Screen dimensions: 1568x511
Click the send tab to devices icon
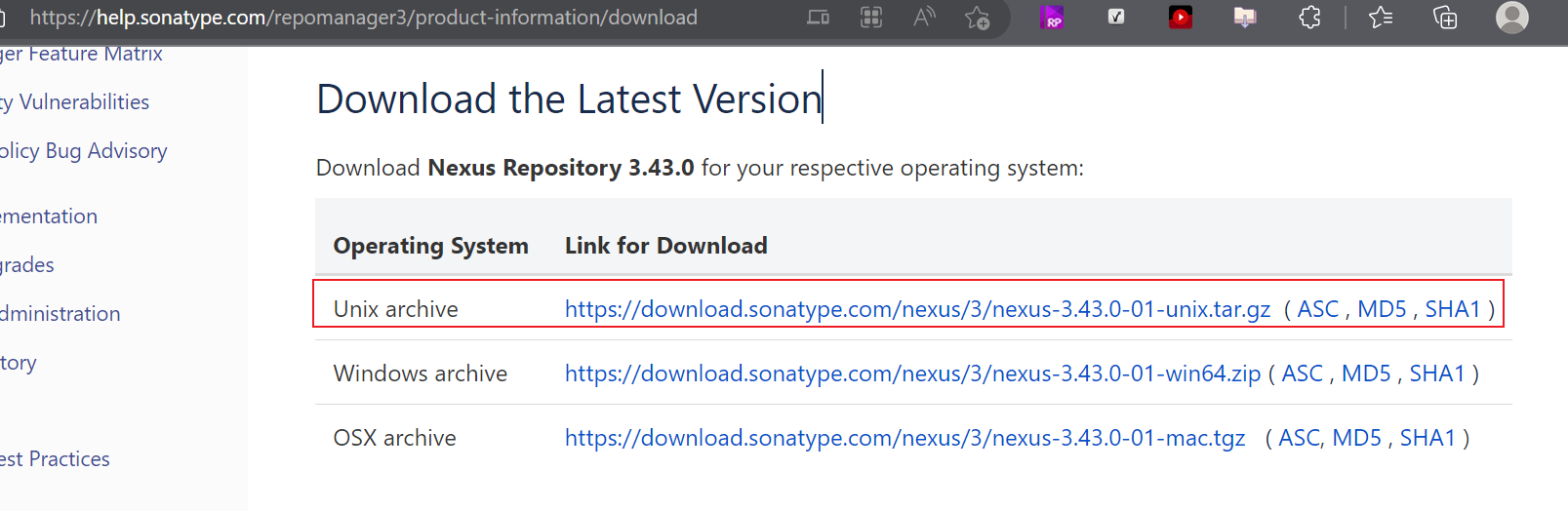tap(819, 17)
